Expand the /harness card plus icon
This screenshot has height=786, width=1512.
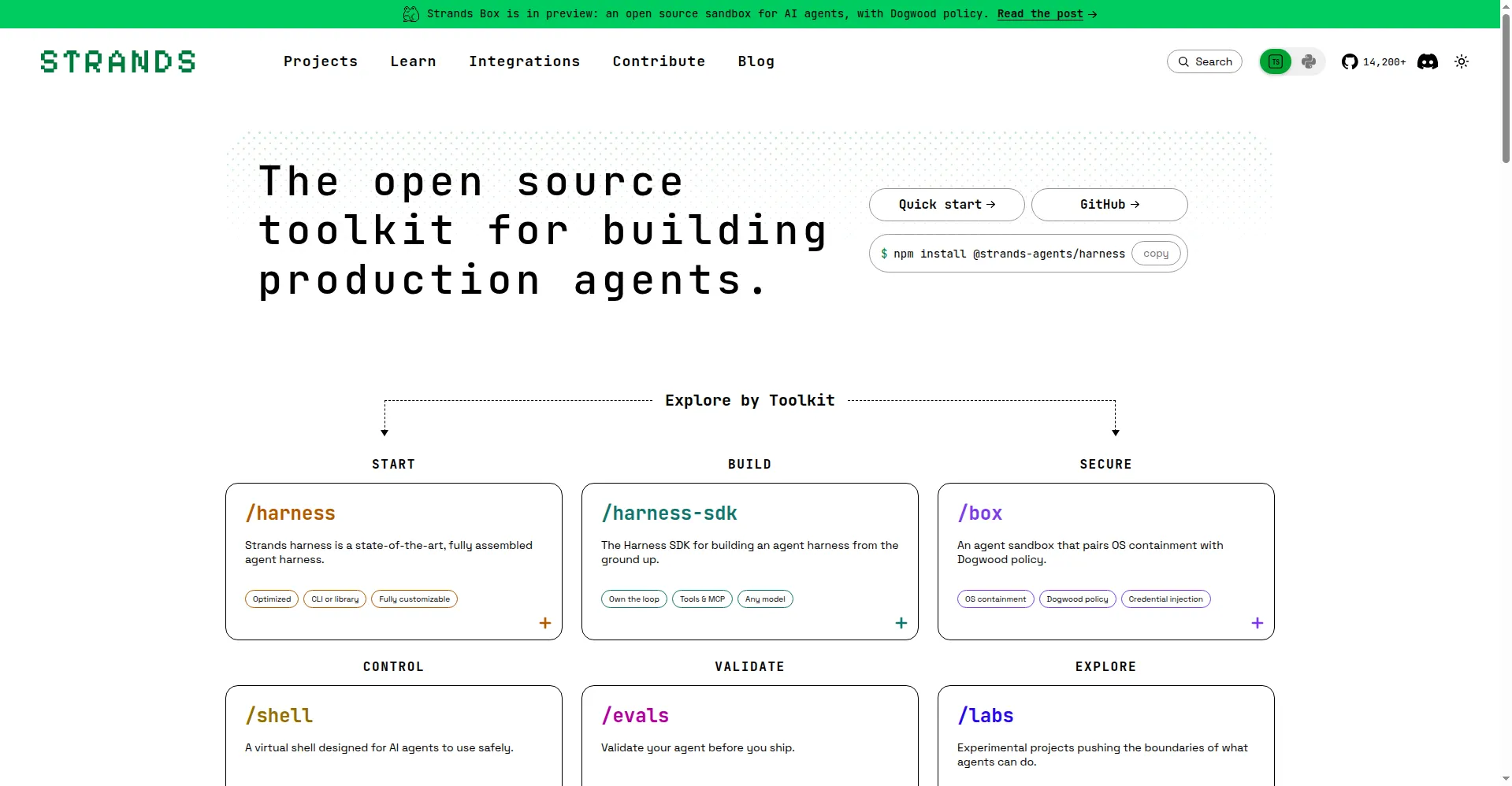[545, 623]
